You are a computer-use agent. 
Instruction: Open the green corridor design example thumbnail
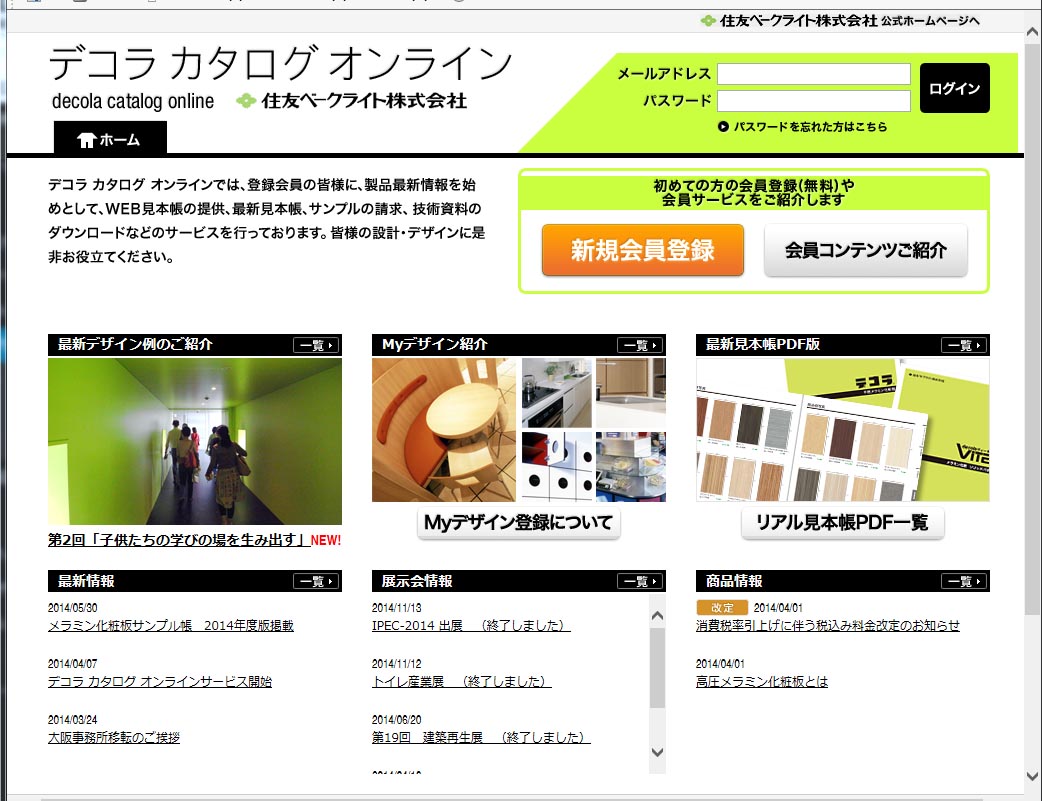click(x=195, y=441)
